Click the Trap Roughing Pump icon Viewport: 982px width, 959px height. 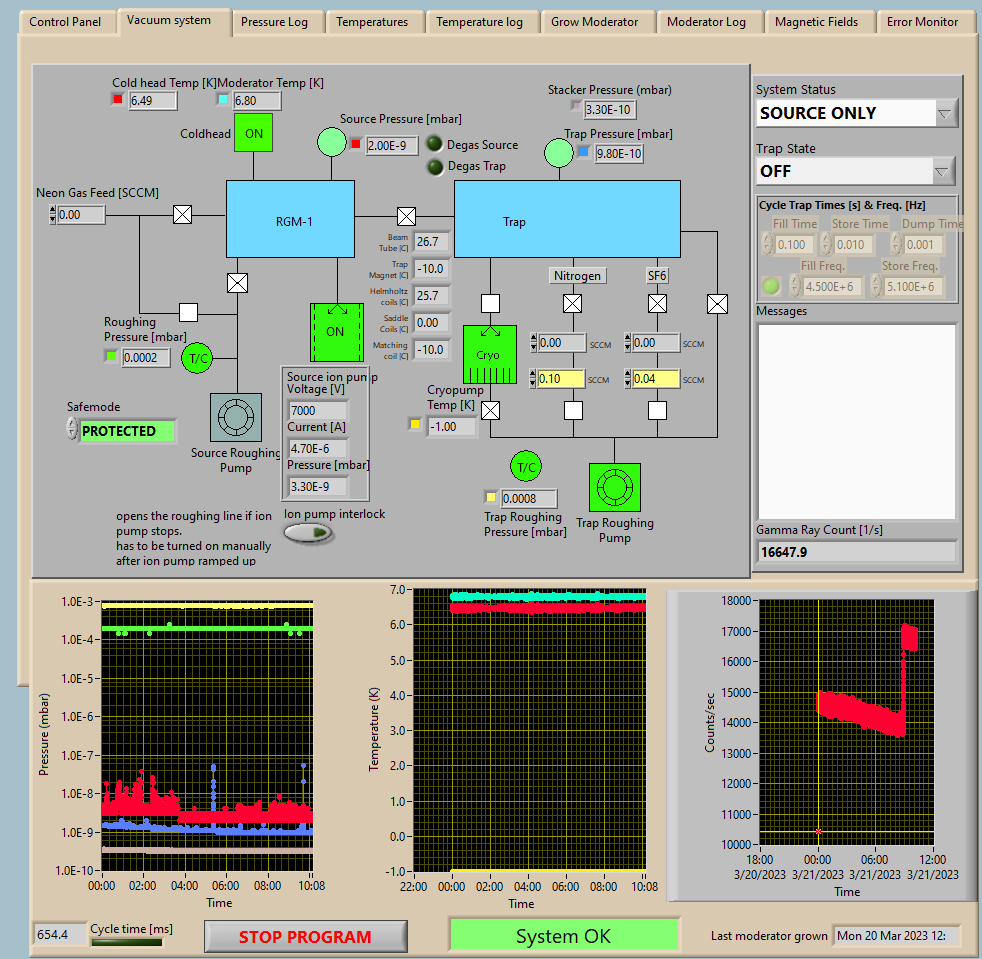614,488
